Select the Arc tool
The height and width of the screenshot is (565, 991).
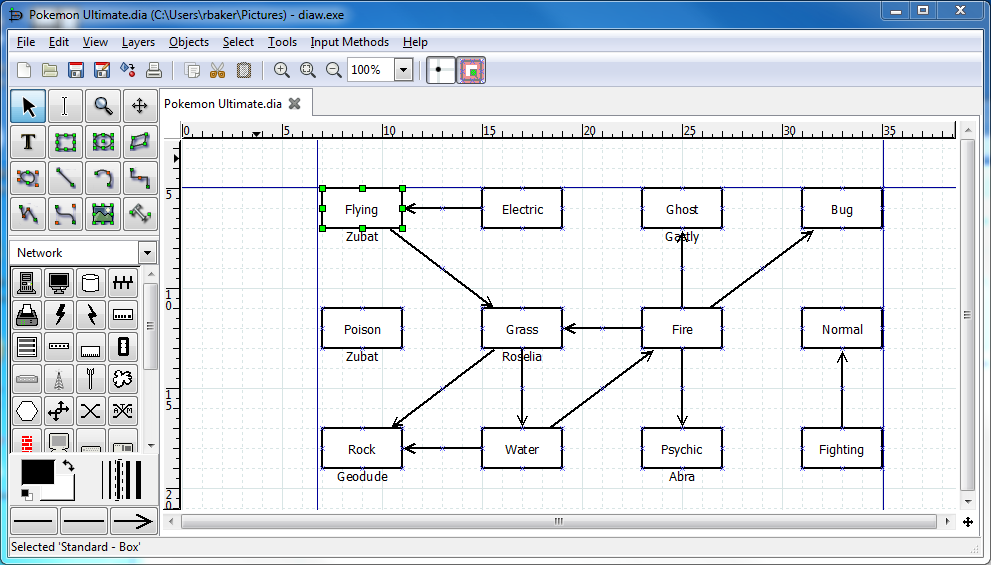click(x=102, y=178)
